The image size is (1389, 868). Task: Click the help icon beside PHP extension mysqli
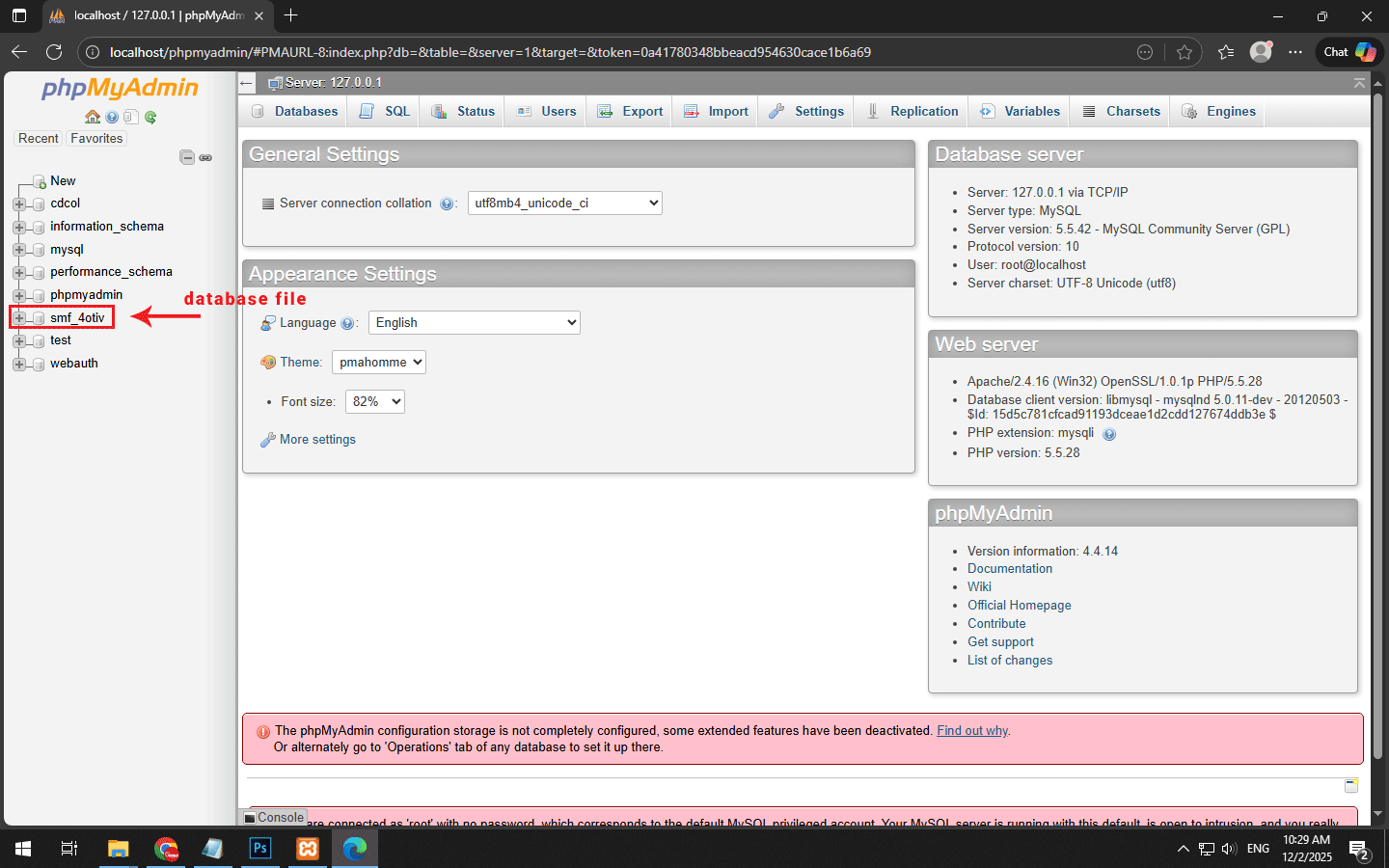tap(1109, 434)
